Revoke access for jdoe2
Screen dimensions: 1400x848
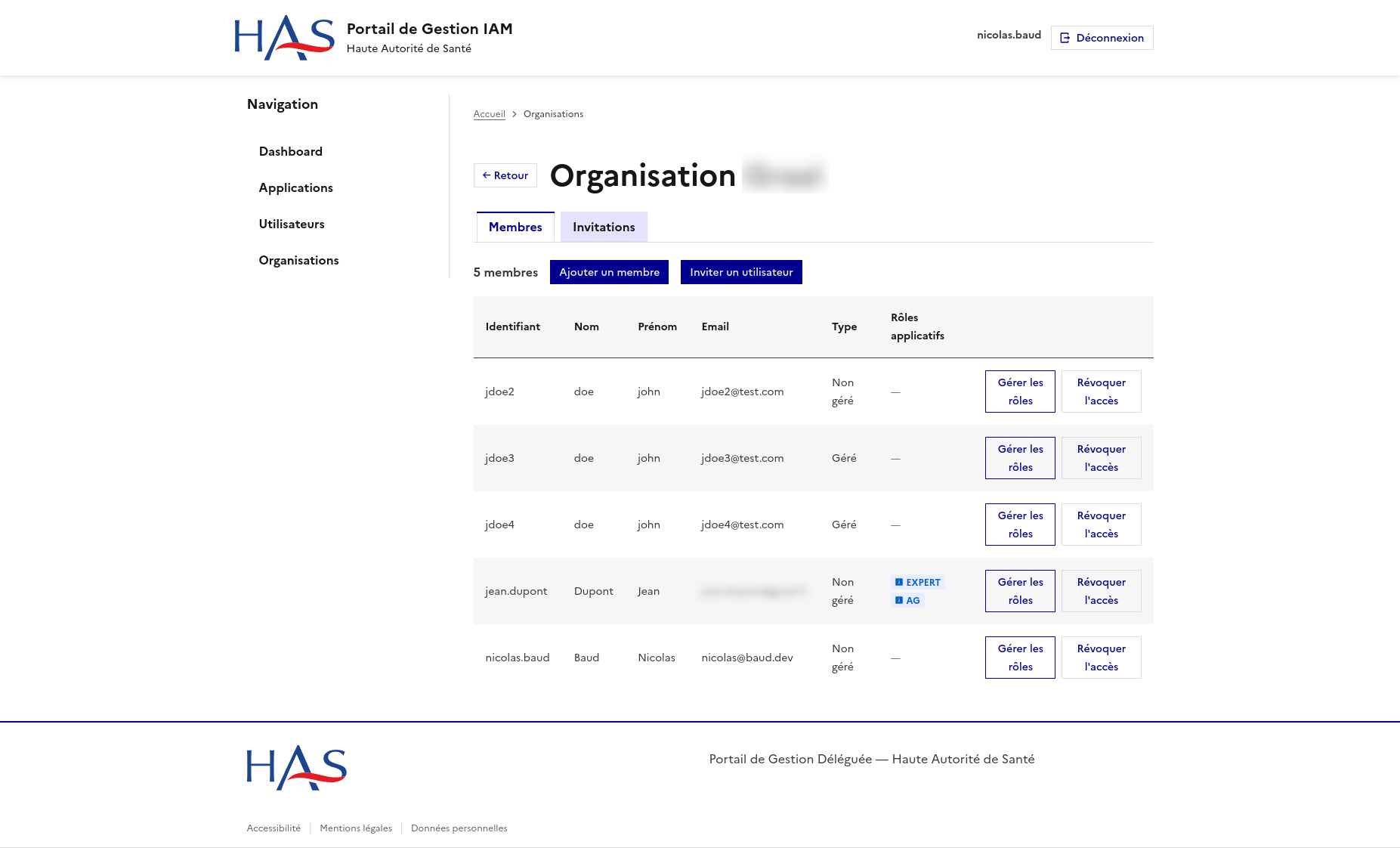(1101, 392)
